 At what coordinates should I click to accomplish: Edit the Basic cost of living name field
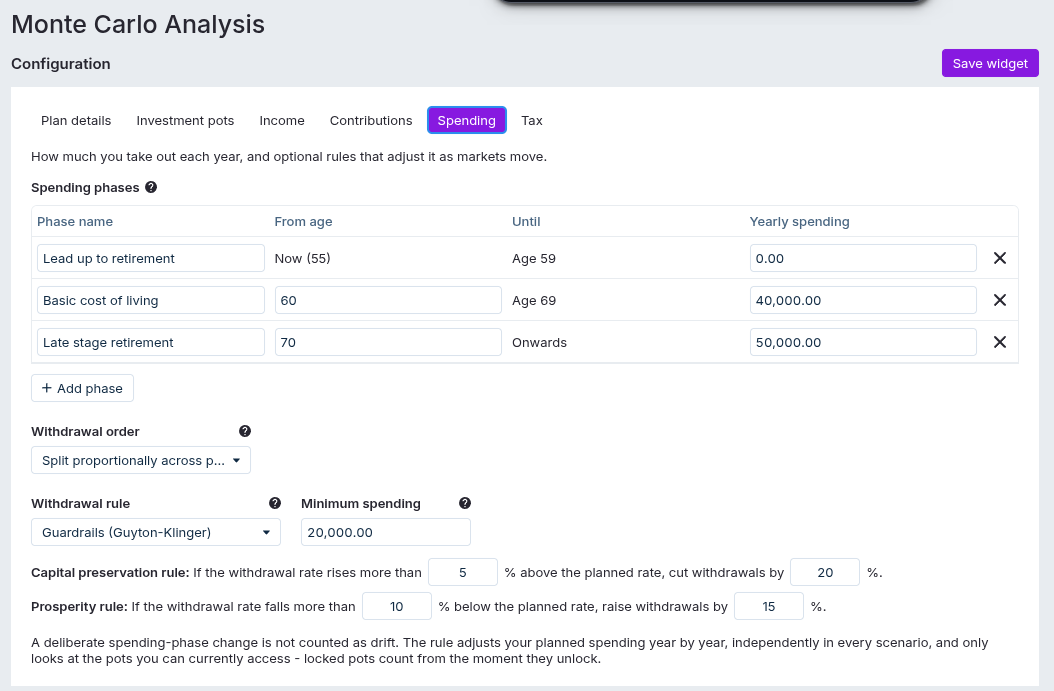pyautogui.click(x=151, y=300)
